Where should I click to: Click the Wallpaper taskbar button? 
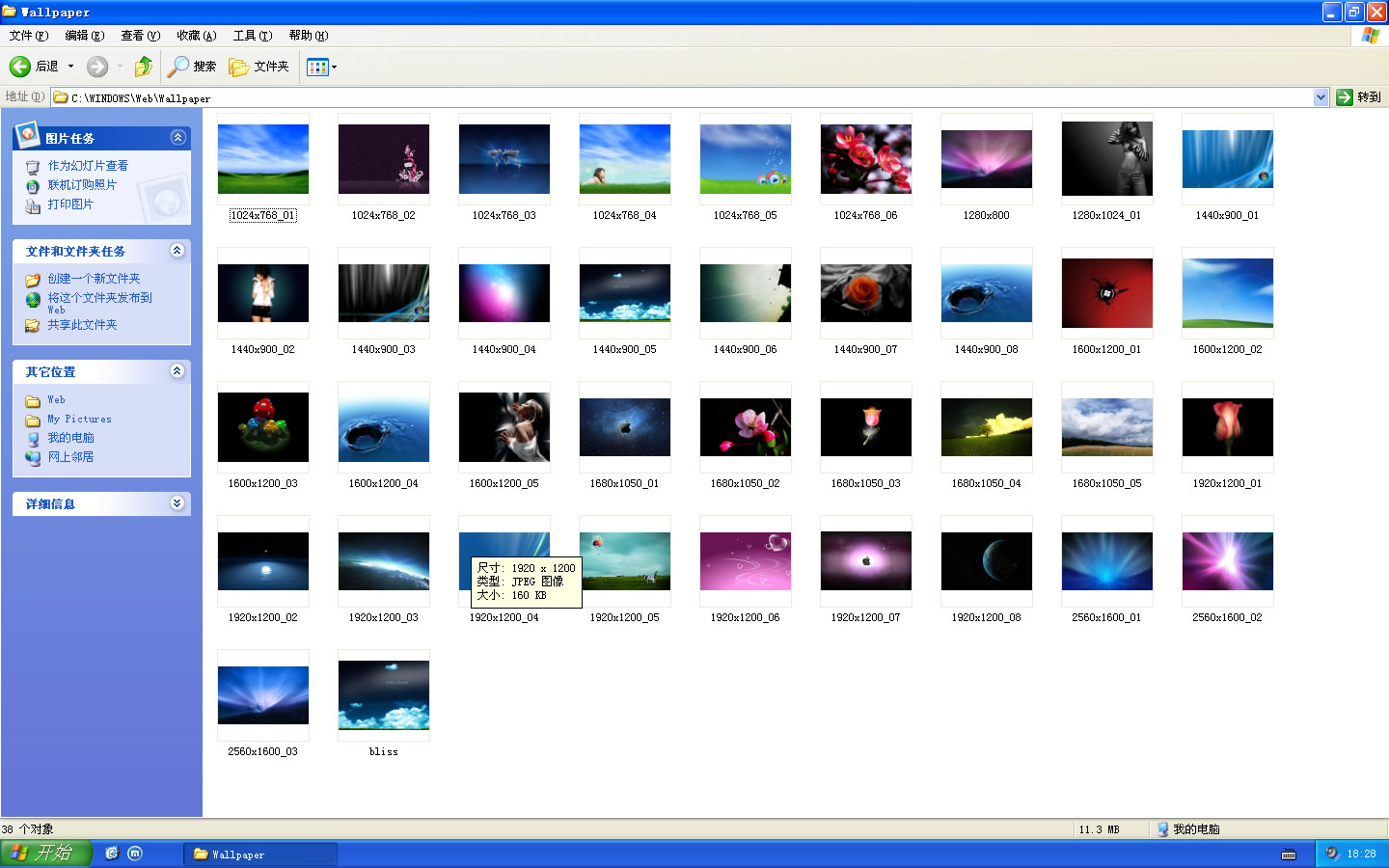coord(260,854)
